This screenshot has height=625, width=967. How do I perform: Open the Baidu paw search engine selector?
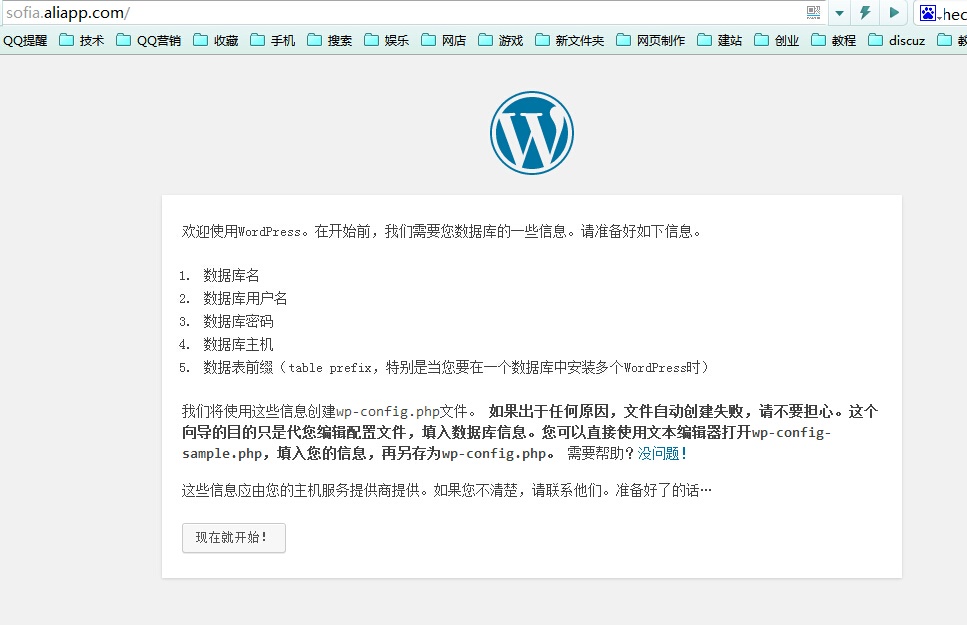[931, 13]
